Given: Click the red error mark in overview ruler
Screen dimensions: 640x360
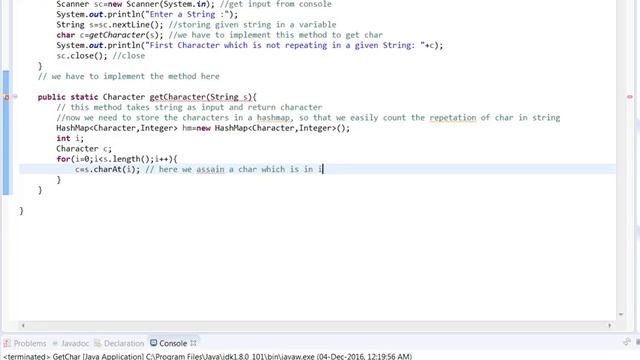Looking at the screenshot, I should [x=629, y=97].
